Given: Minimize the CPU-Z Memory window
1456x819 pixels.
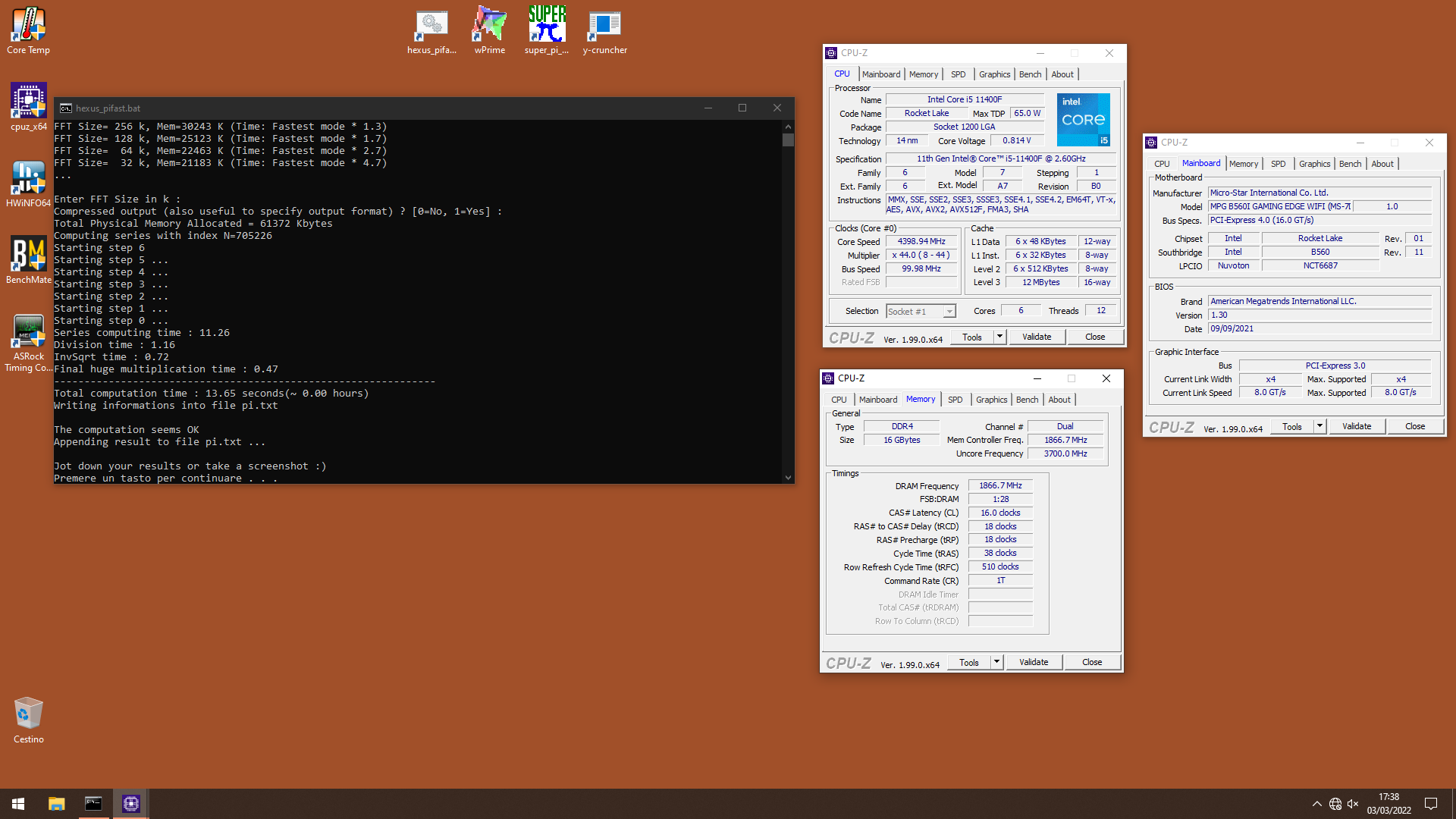Looking at the screenshot, I should click(x=1037, y=378).
